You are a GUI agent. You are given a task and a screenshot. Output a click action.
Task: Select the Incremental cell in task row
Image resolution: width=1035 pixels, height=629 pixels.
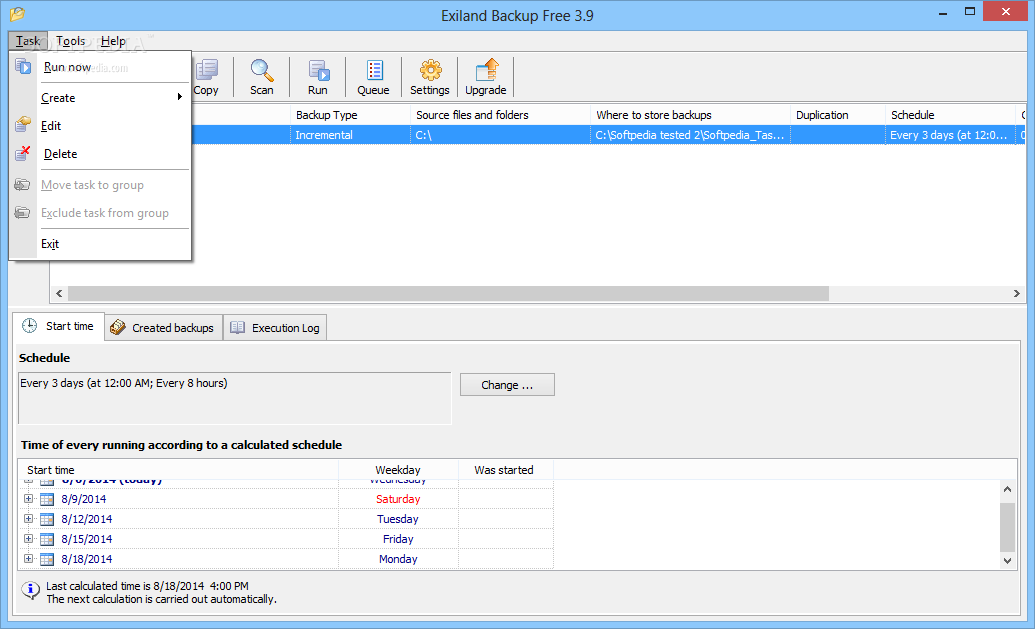tap(351, 135)
